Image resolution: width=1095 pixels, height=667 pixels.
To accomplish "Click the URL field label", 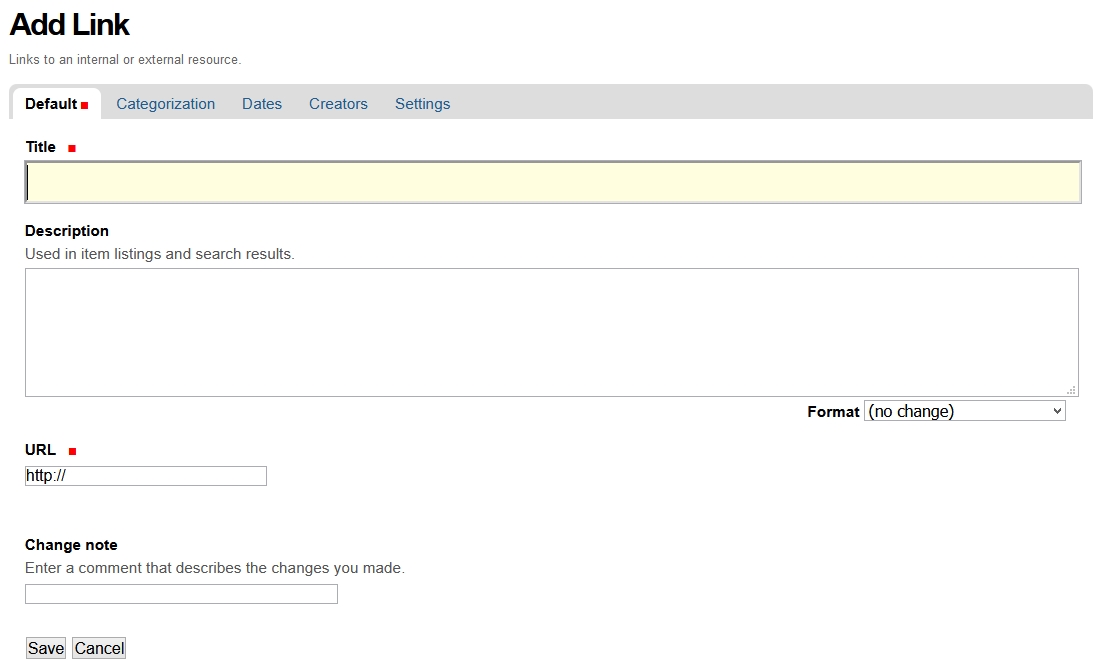I will point(41,450).
